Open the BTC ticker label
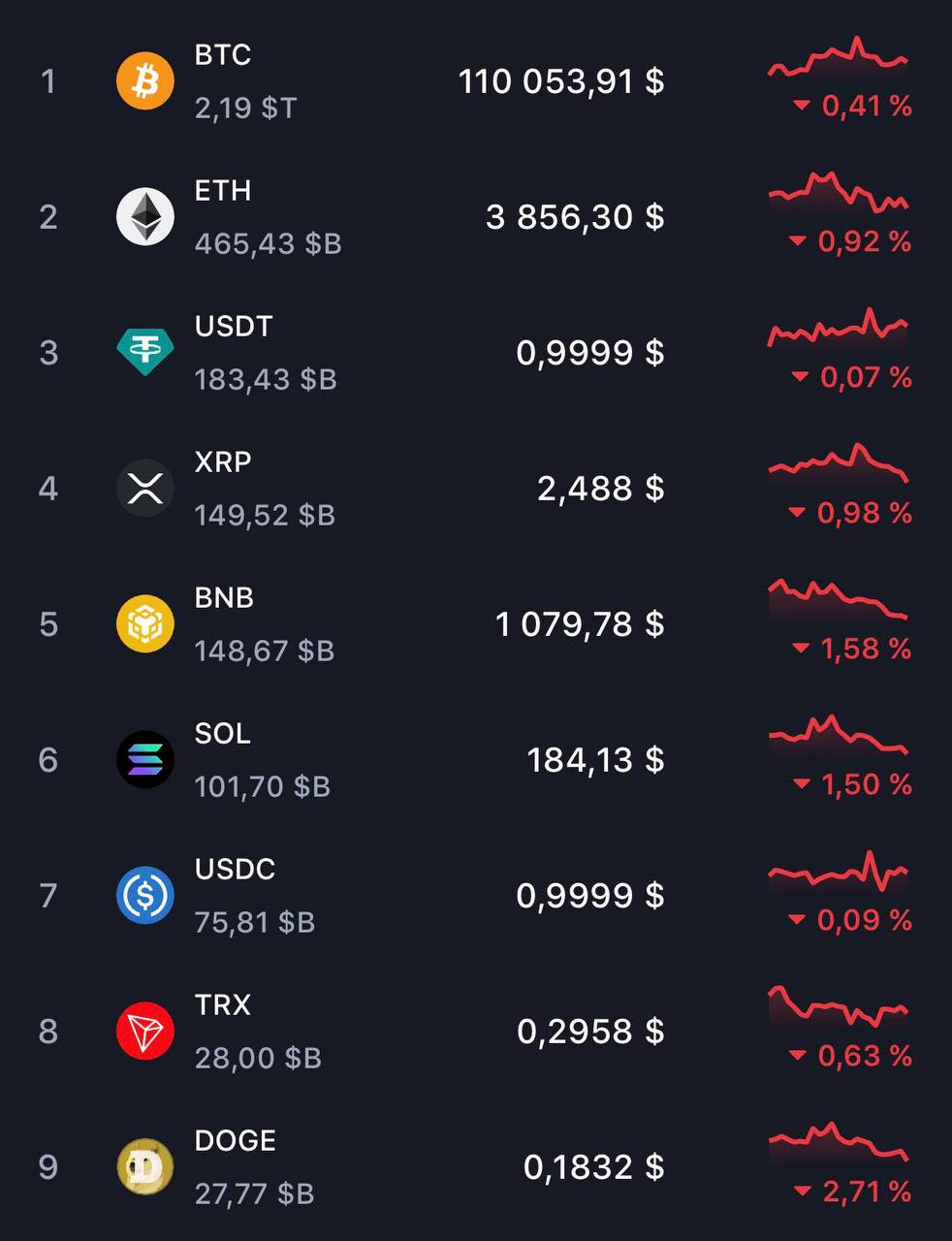Screen dimensions: 952x1241 coord(223,55)
